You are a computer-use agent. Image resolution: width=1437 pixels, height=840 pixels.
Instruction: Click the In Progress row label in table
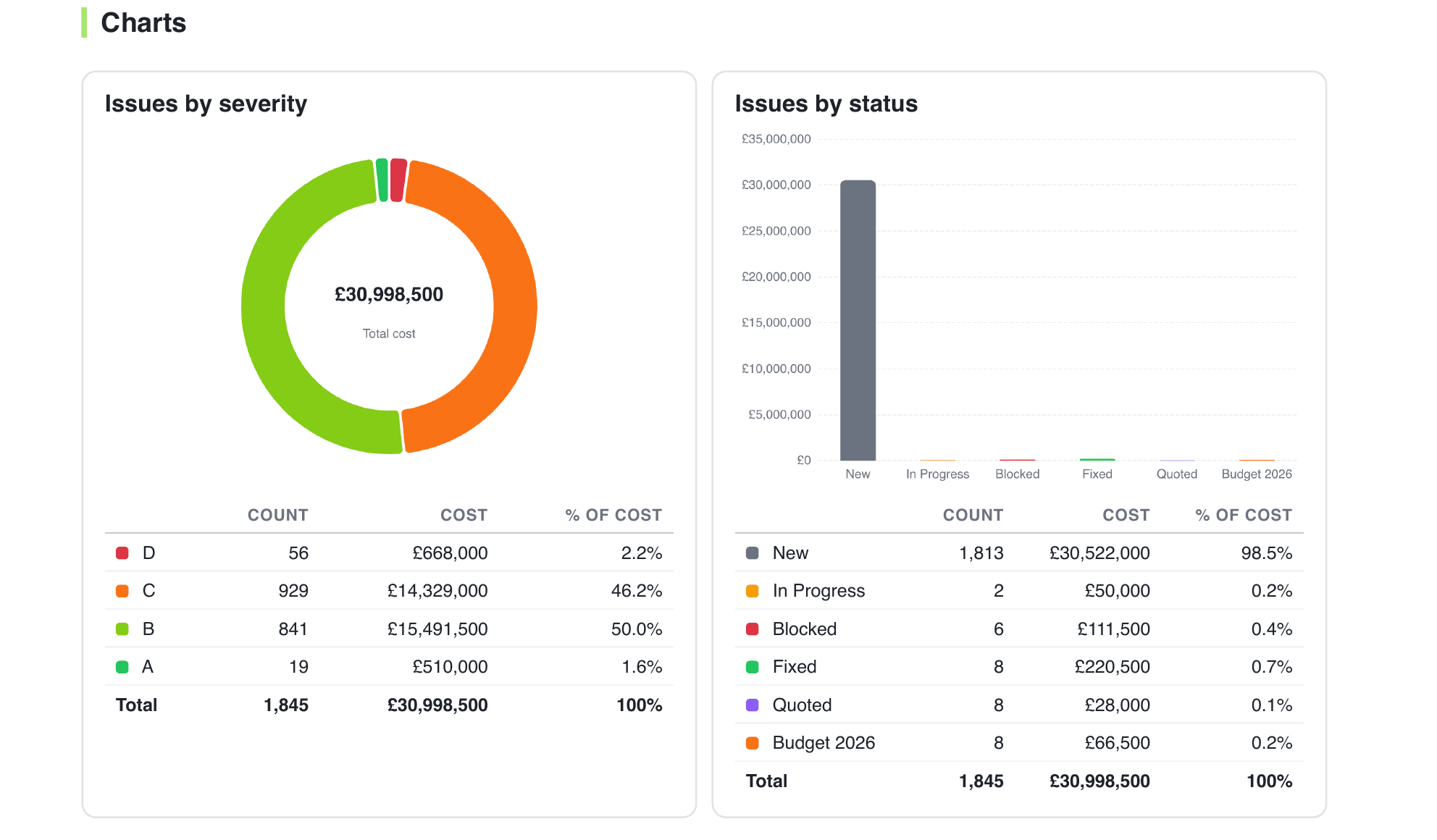pyautogui.click(x=818, y=591)
